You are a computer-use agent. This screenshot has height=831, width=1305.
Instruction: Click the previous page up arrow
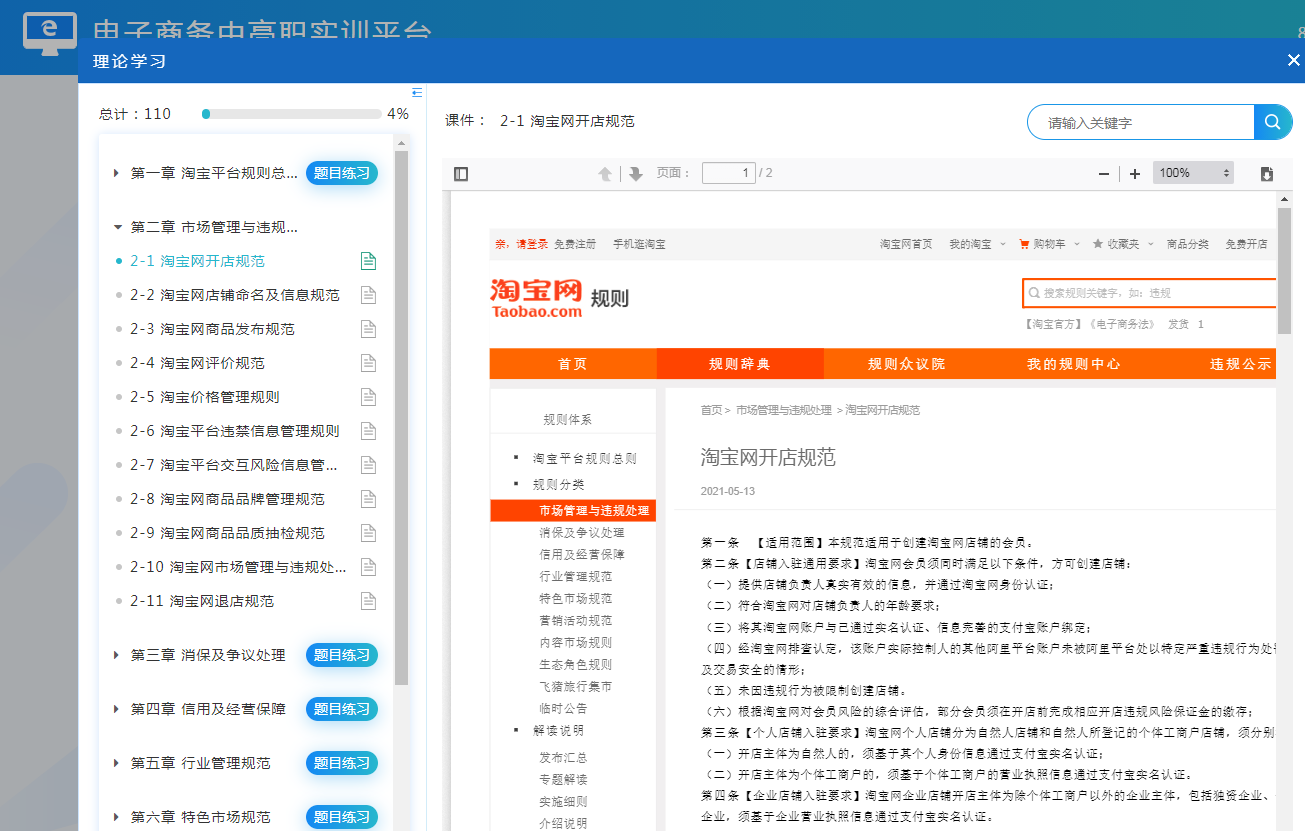tap(605, 174)
